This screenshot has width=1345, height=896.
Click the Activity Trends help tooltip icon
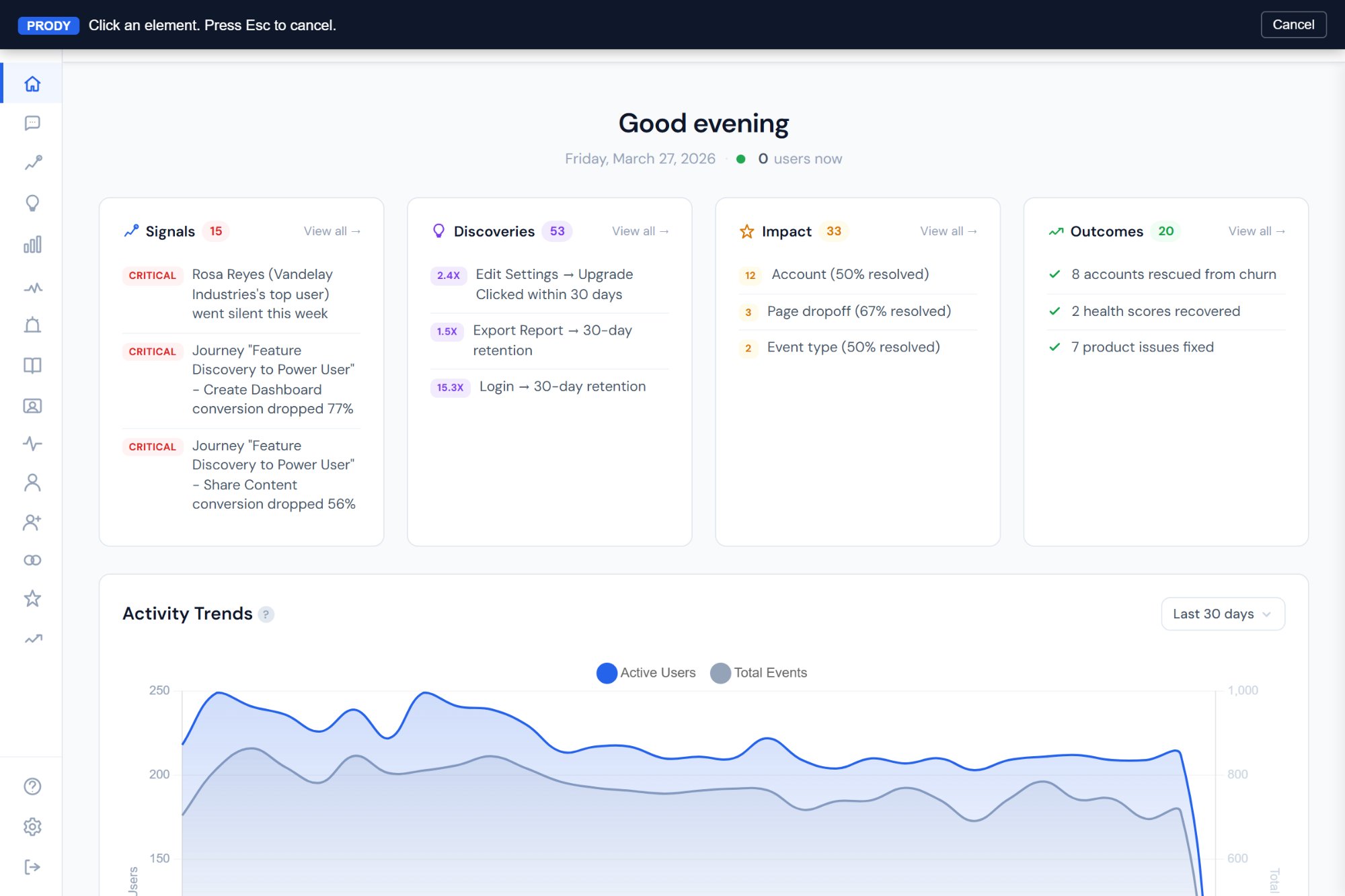(266, 614)
